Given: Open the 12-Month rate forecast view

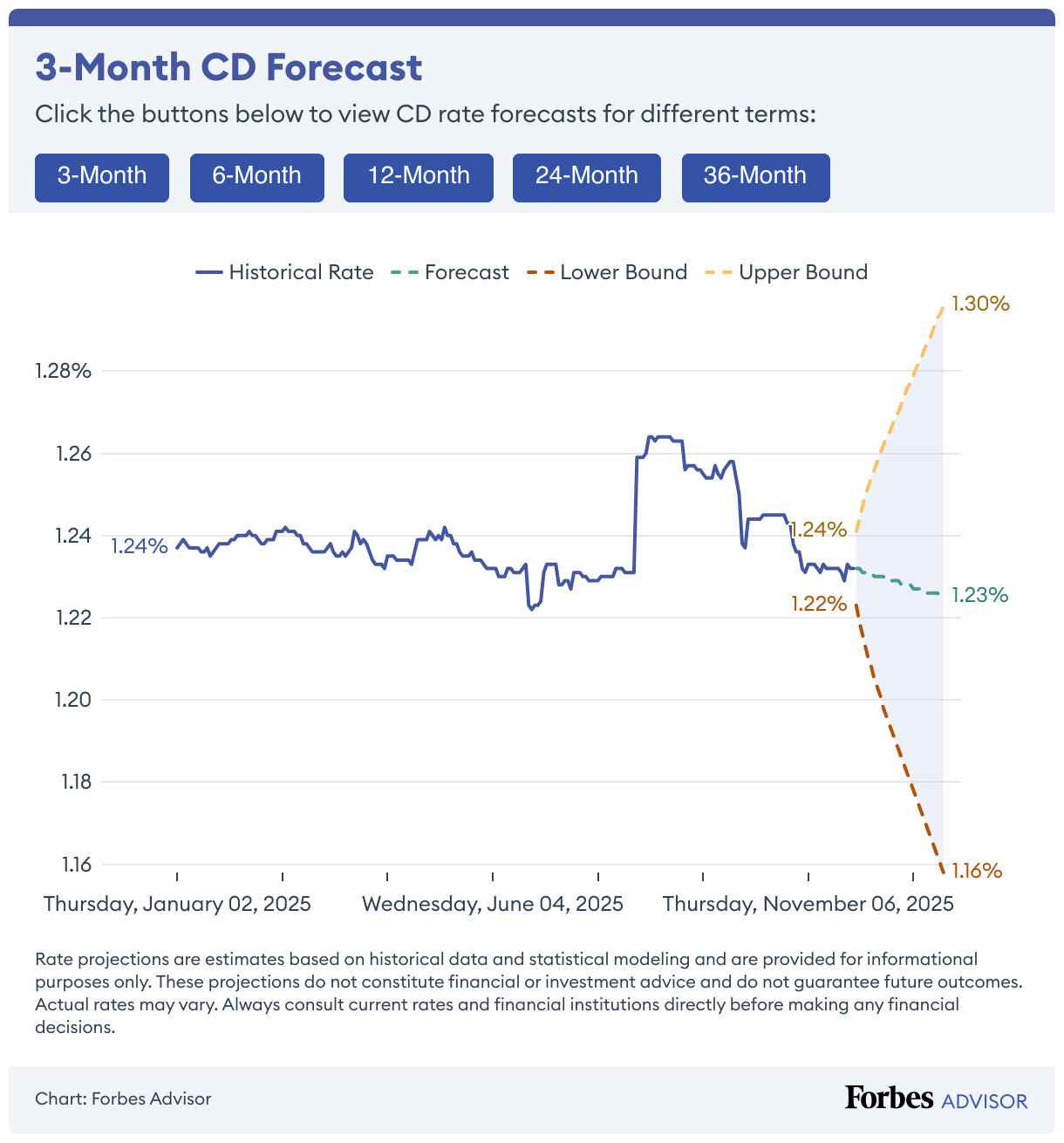Looking at the screenshot, I should (418, 176).
